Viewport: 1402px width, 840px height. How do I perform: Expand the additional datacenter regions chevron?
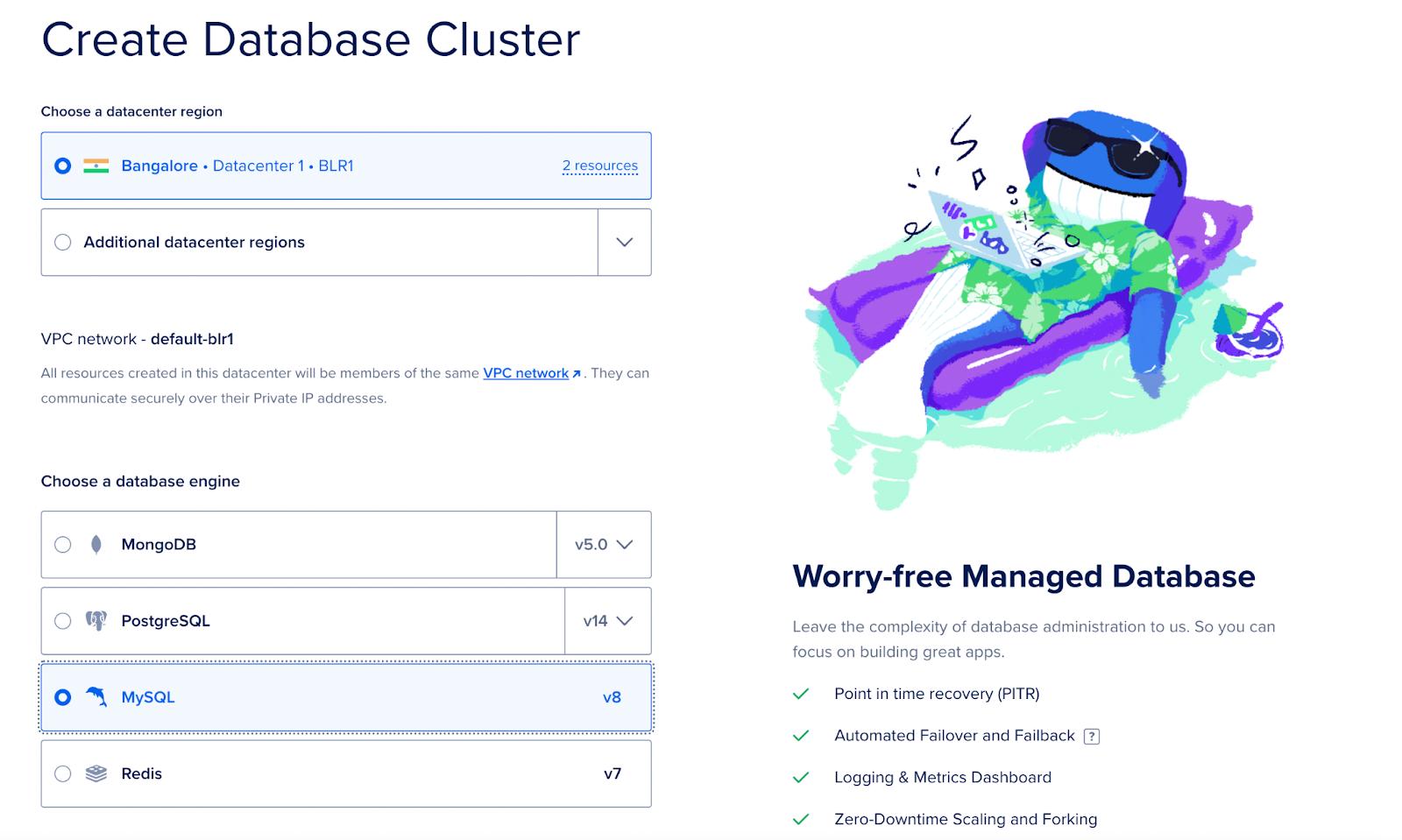(x=625, y=243)
